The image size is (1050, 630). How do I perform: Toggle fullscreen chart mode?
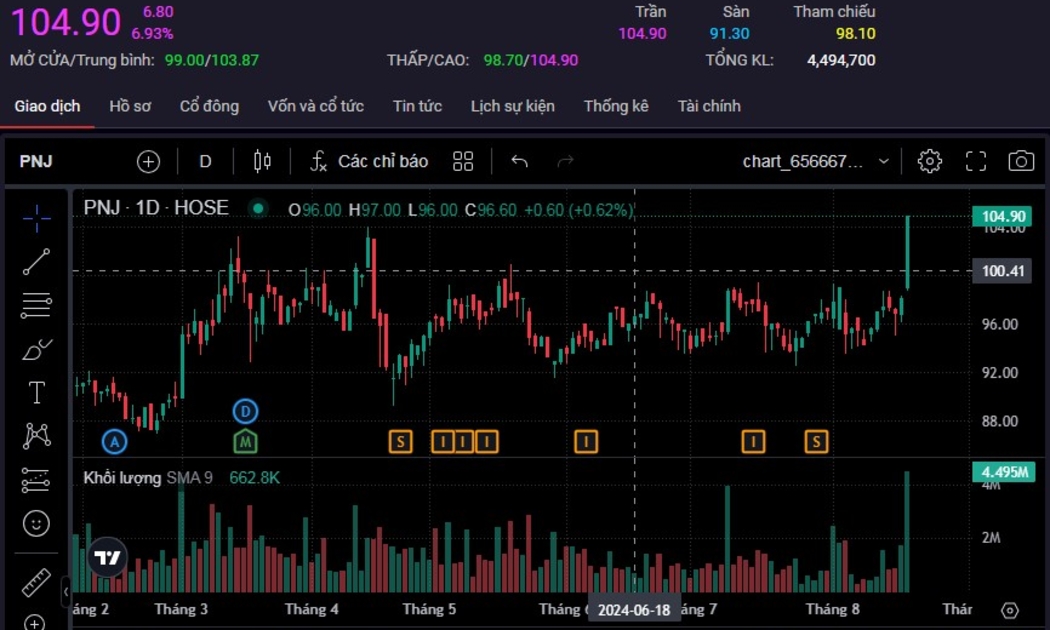975,162
